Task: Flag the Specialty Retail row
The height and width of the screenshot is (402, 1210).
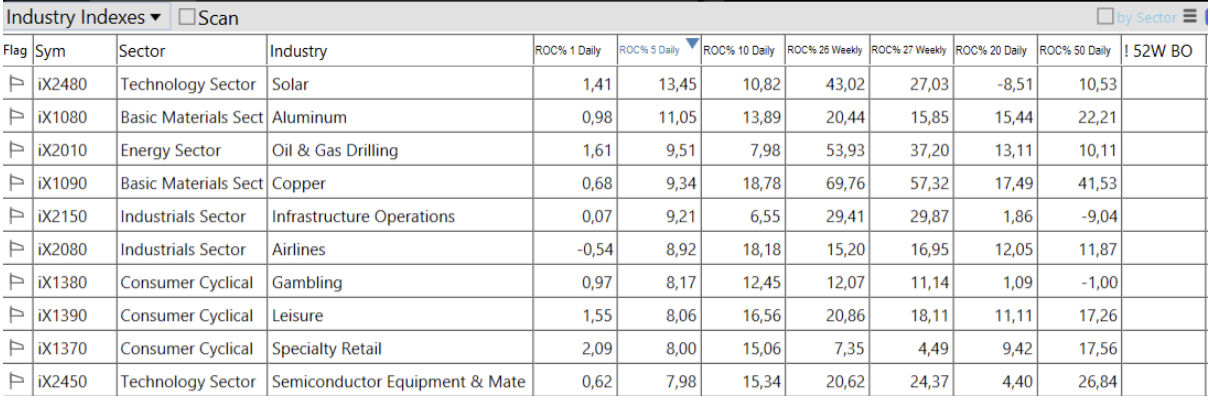Action: coord(16,349)
